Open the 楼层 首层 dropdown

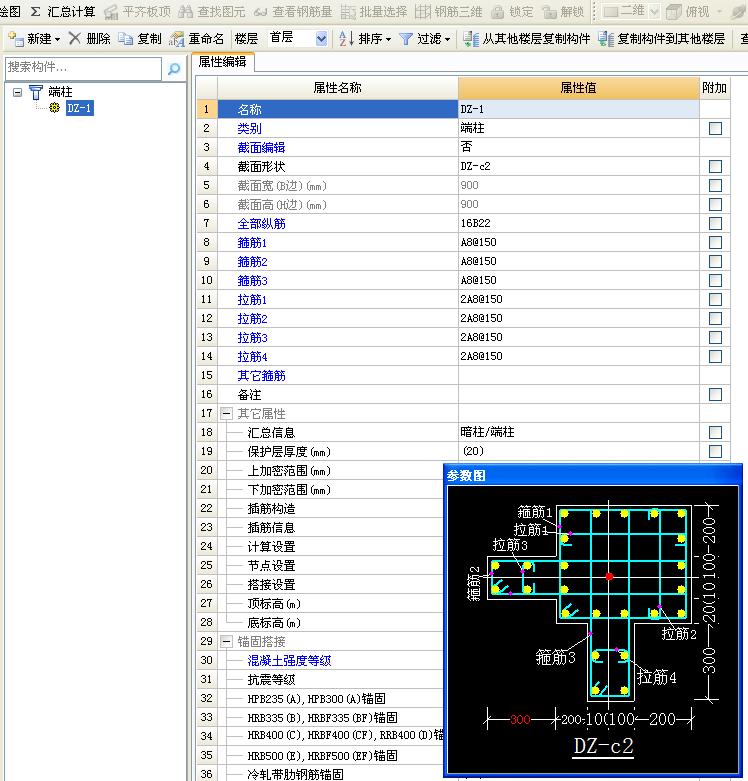click(321, 38)
